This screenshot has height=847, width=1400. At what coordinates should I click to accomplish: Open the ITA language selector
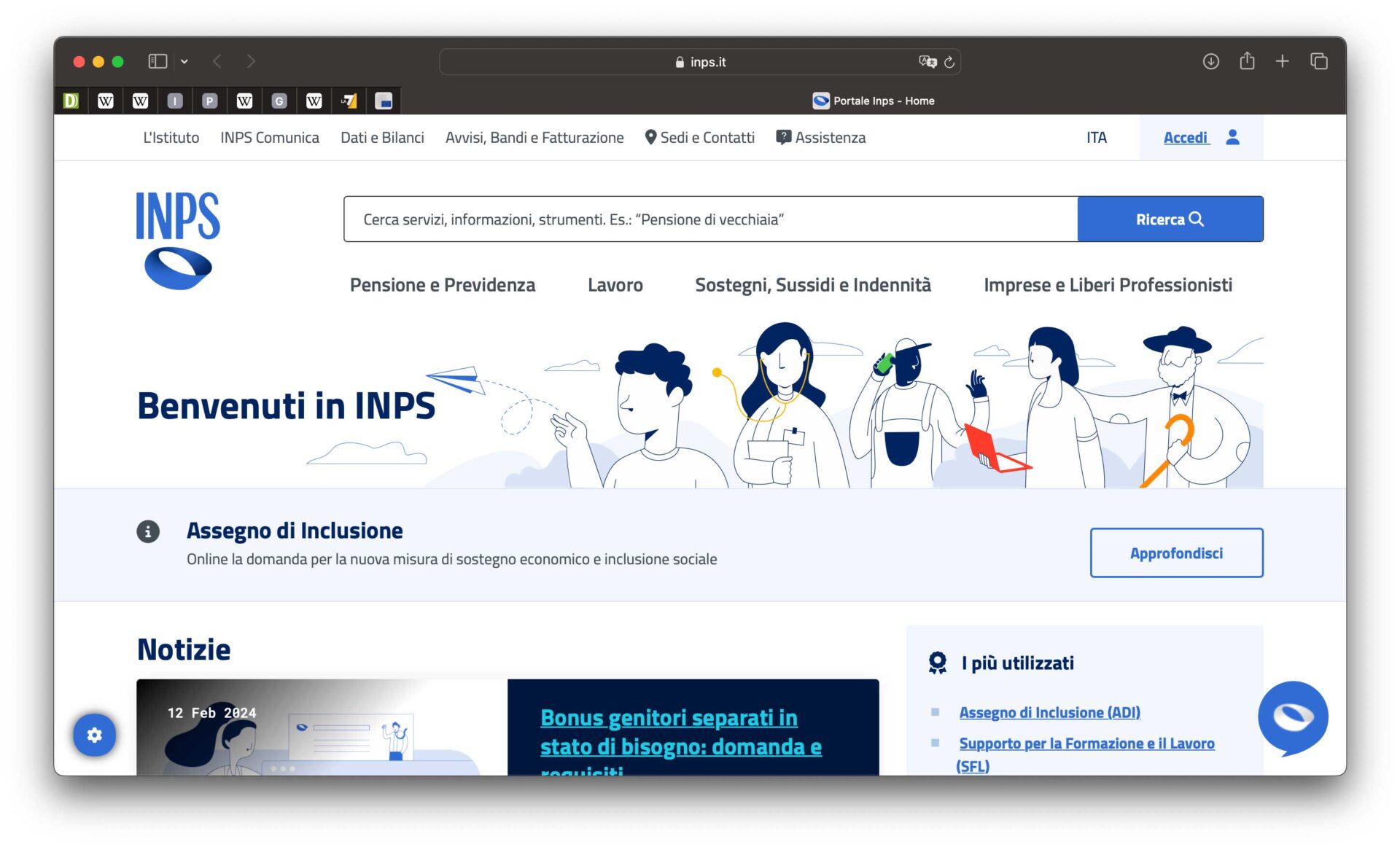pyautogui.click(x=1097, y=137)
